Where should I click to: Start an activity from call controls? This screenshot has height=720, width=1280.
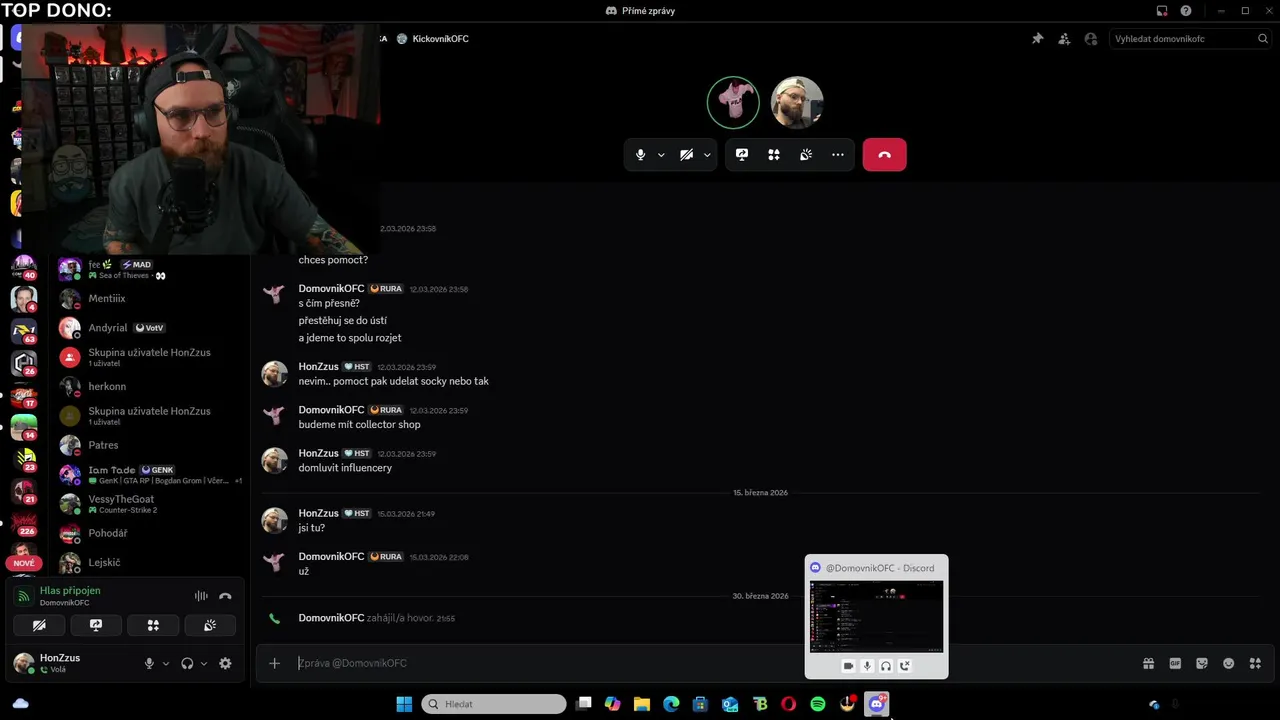(x=774, y=155)
